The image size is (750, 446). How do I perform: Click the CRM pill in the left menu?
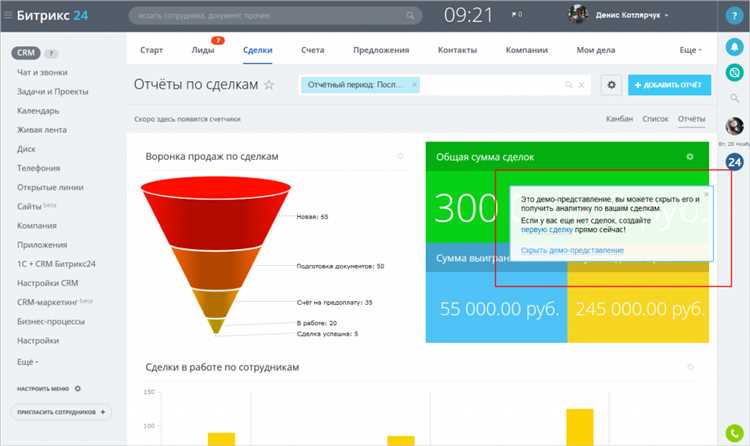26,53
